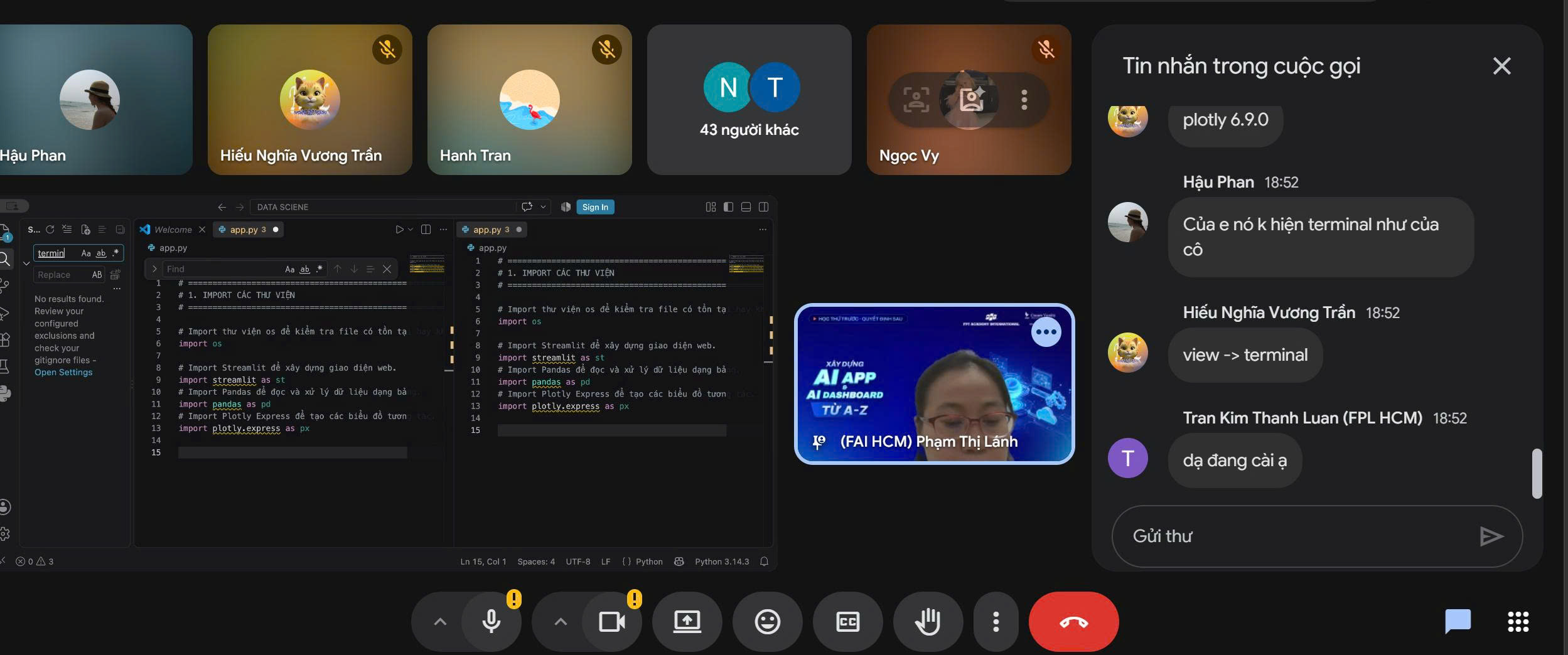Expand replace in editor Find widget
Viewport: 1568px width, 655px height.
tap(154, 269)
